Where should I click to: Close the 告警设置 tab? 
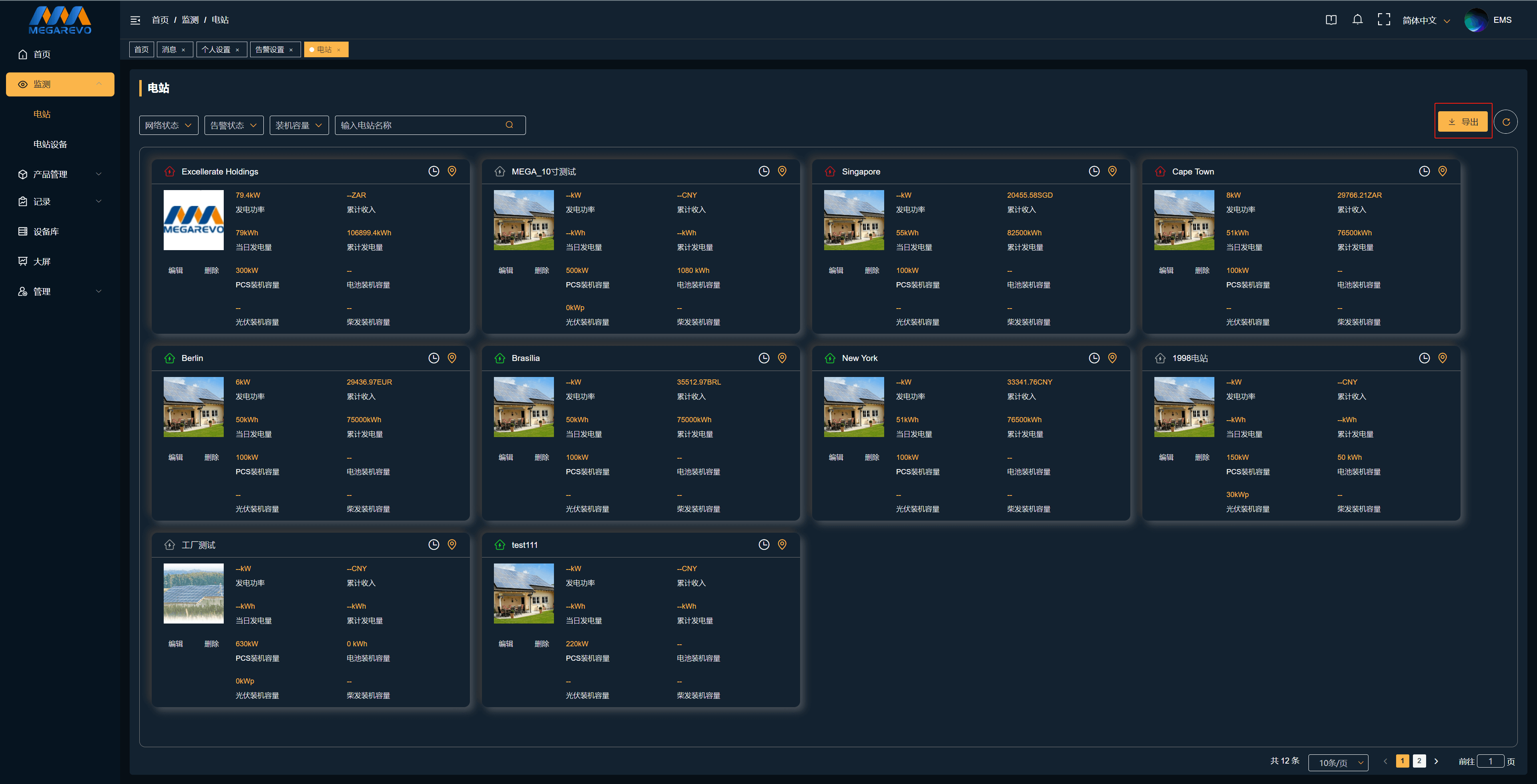click(x=291, y=50)
